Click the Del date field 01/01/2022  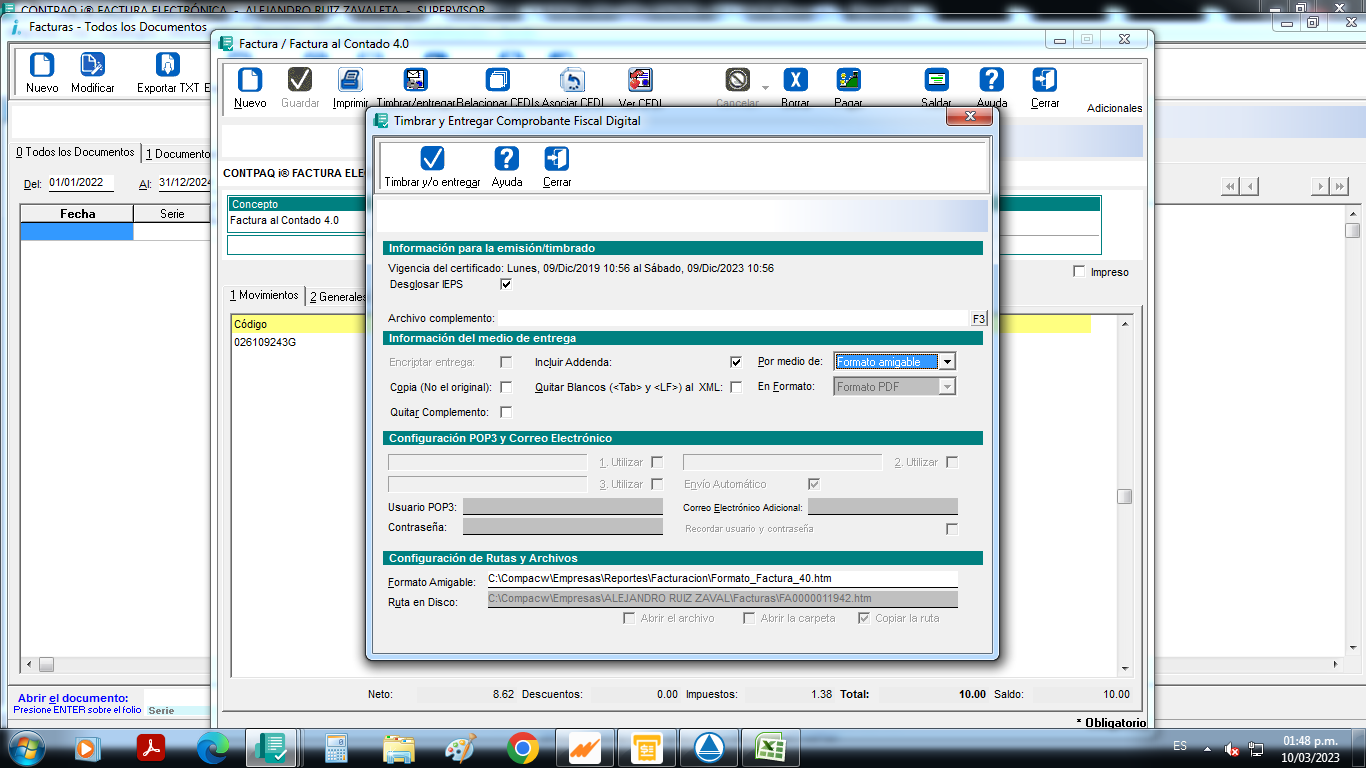tap(81, 183)
